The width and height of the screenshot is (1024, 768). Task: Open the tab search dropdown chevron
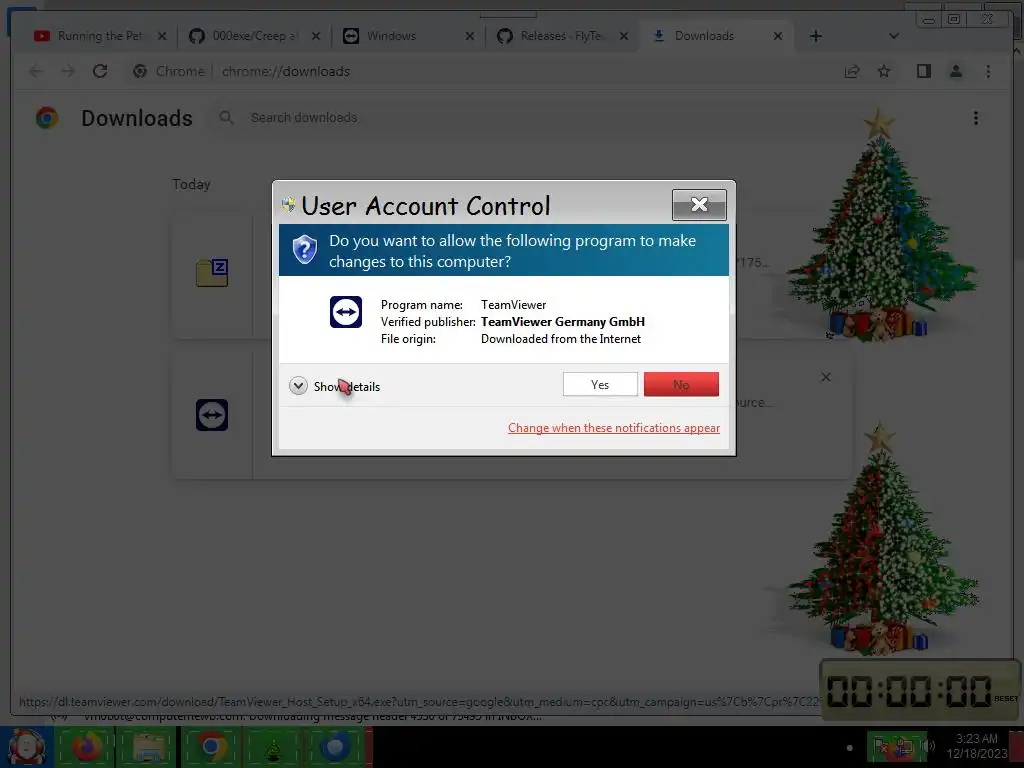coord(894,36)
